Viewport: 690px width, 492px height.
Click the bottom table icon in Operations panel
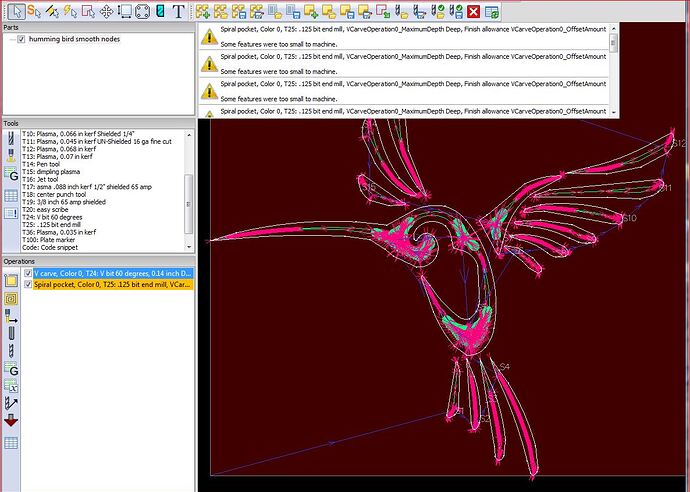(11, 443)
